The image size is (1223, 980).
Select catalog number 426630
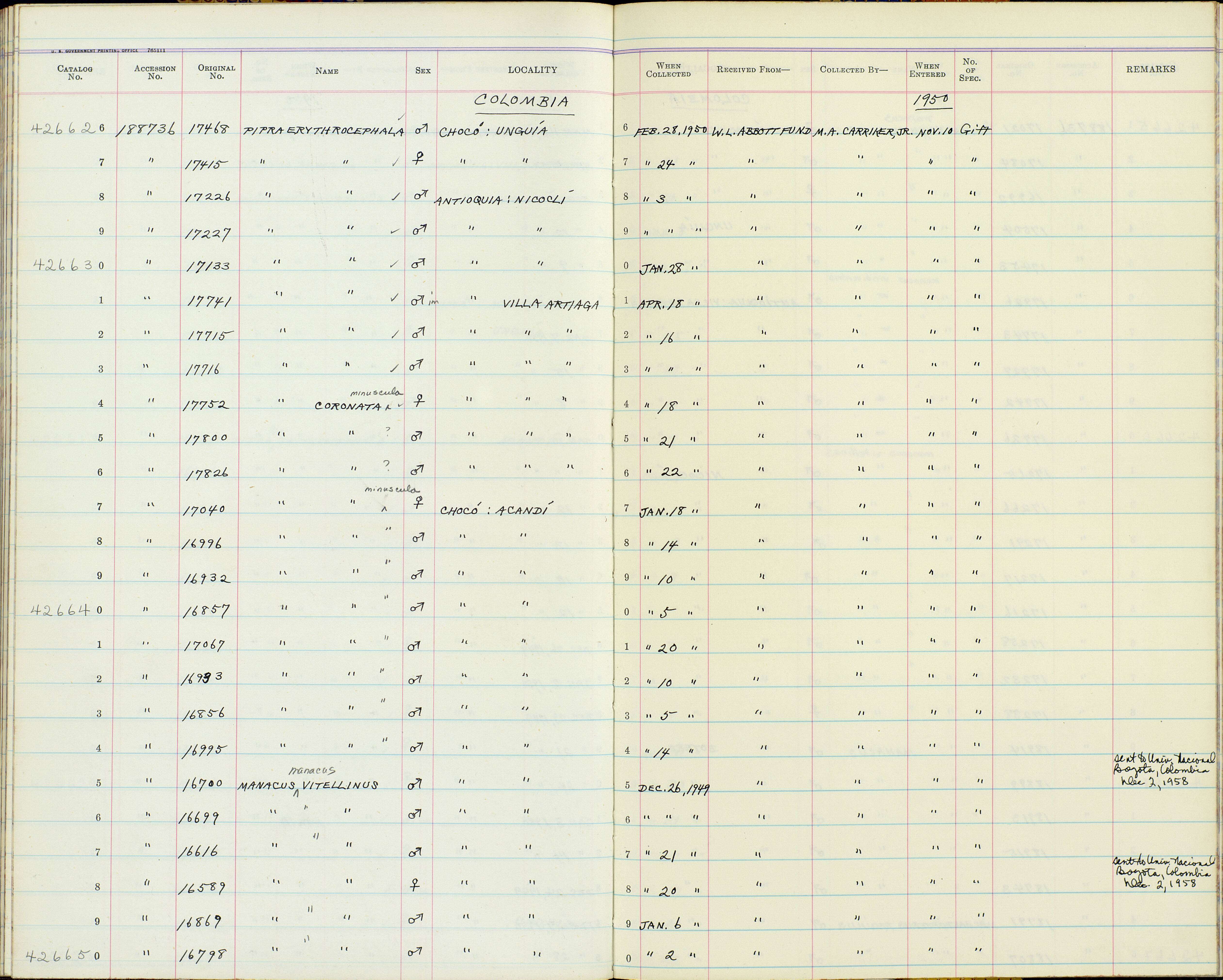click(x=68, y=265)
